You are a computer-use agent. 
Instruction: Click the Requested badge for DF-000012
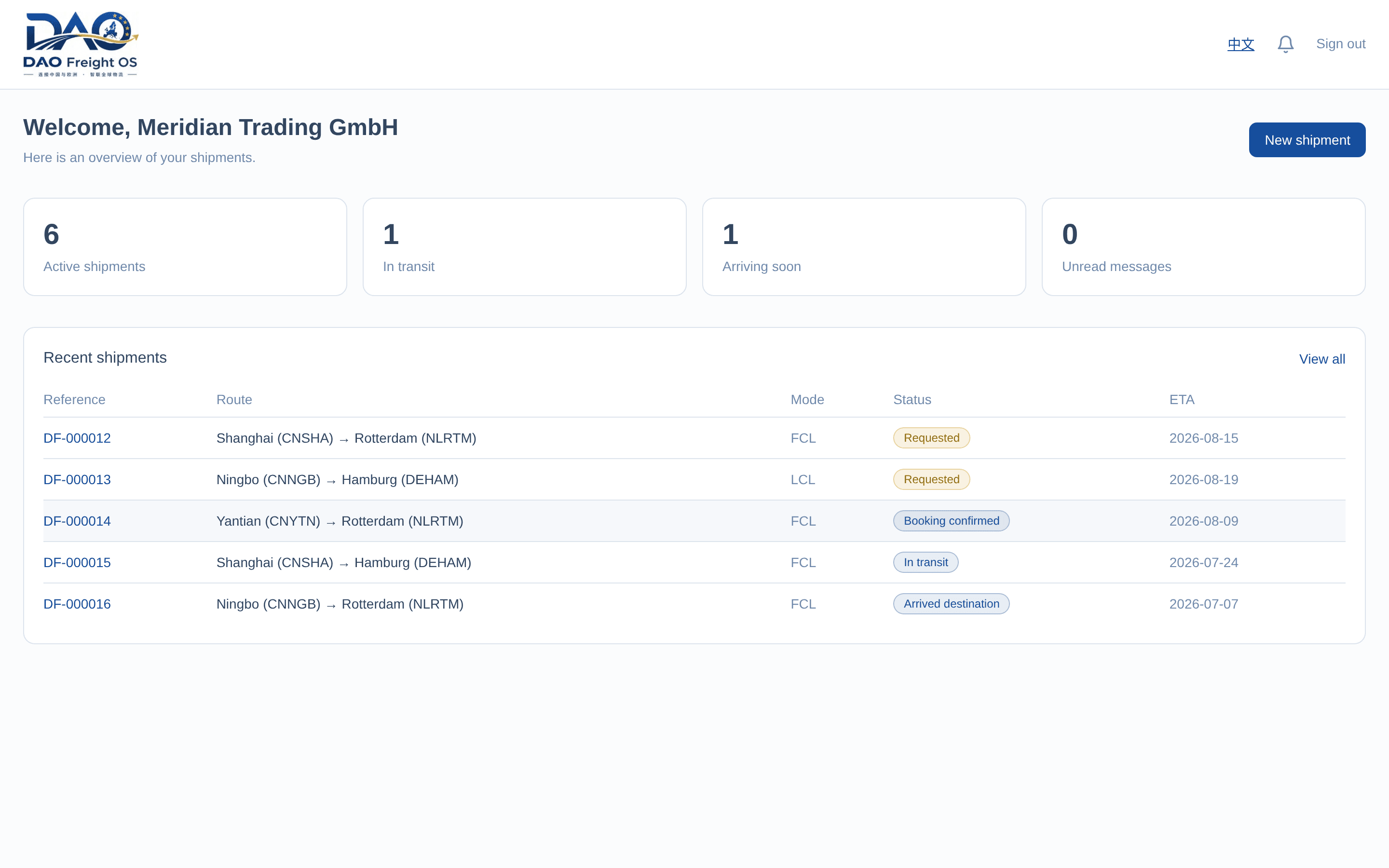pos(931,438)
